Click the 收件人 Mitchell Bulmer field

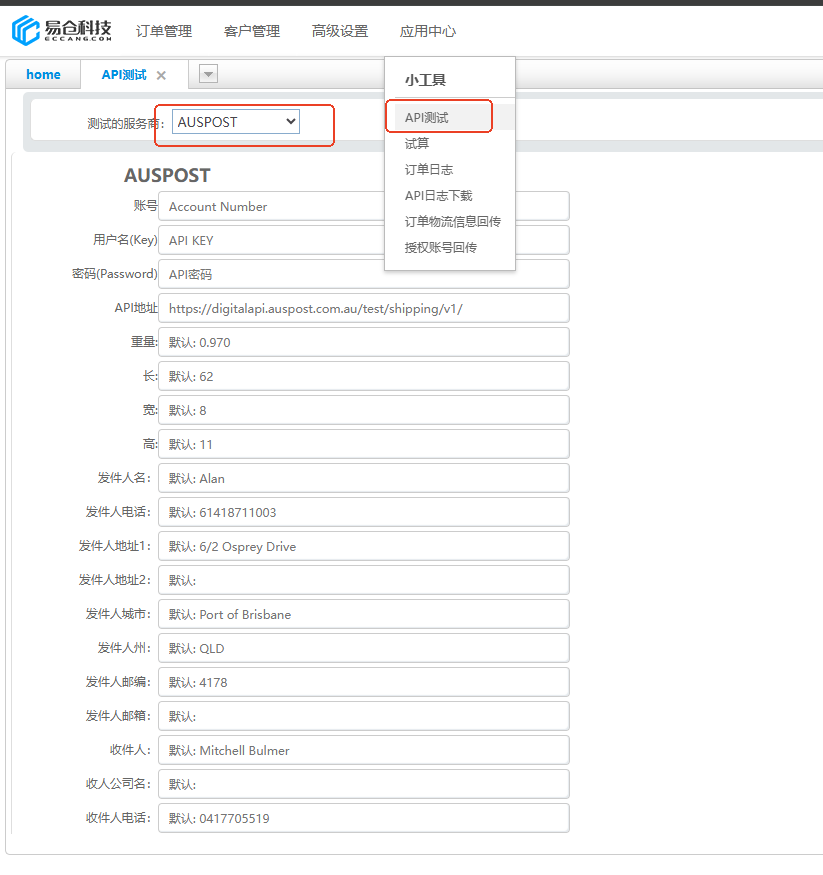[364, 751]
